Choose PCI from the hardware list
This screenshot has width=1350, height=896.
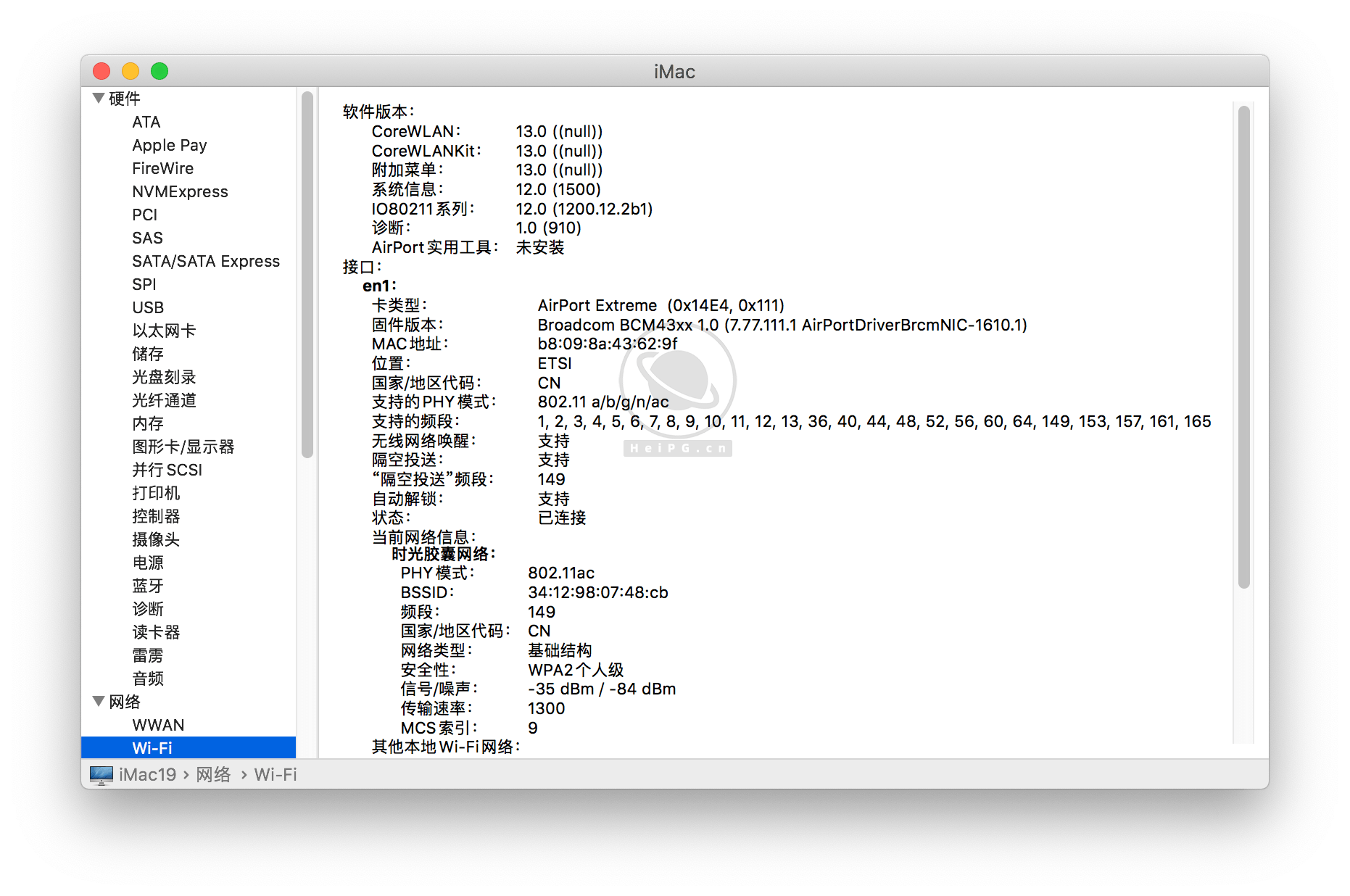[144, 215]
